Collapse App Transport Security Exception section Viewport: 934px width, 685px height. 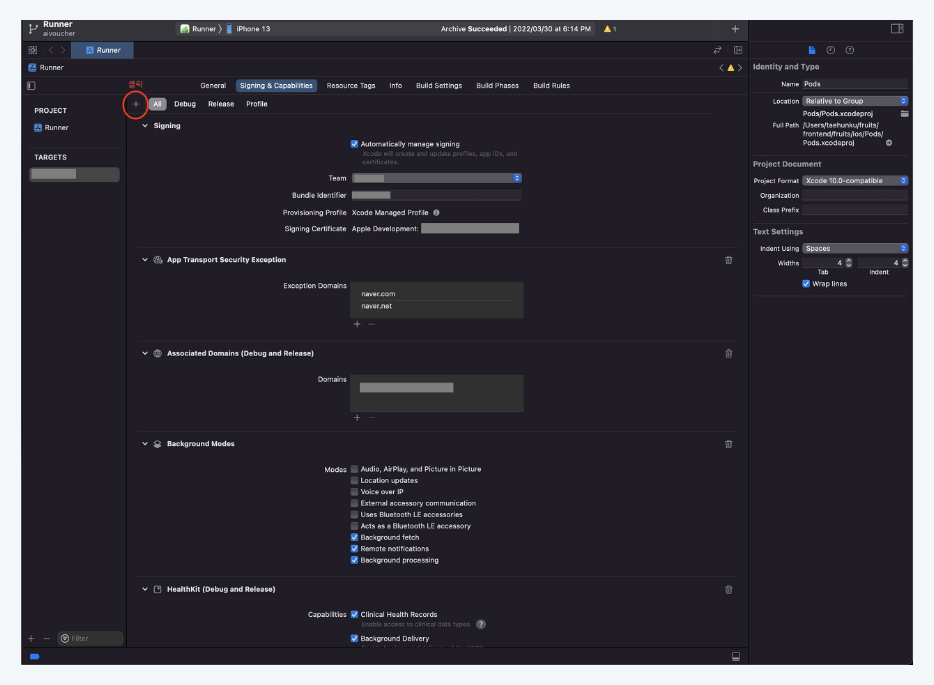(145, 260)
